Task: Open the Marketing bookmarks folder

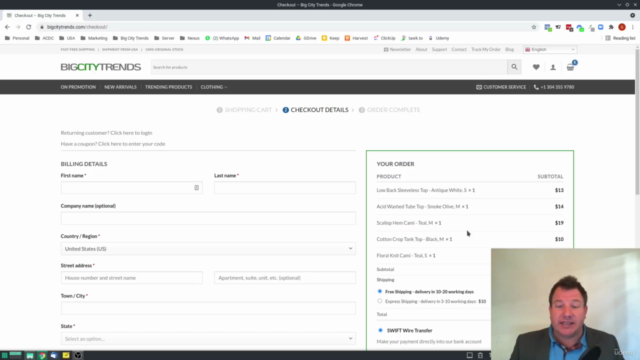Action: click(94, 38)
